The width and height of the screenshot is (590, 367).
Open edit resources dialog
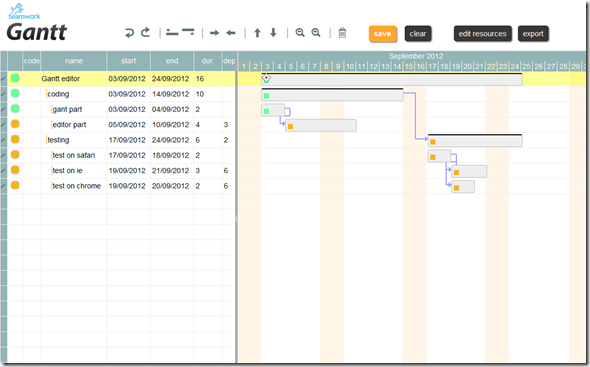[x=482, y=34]
